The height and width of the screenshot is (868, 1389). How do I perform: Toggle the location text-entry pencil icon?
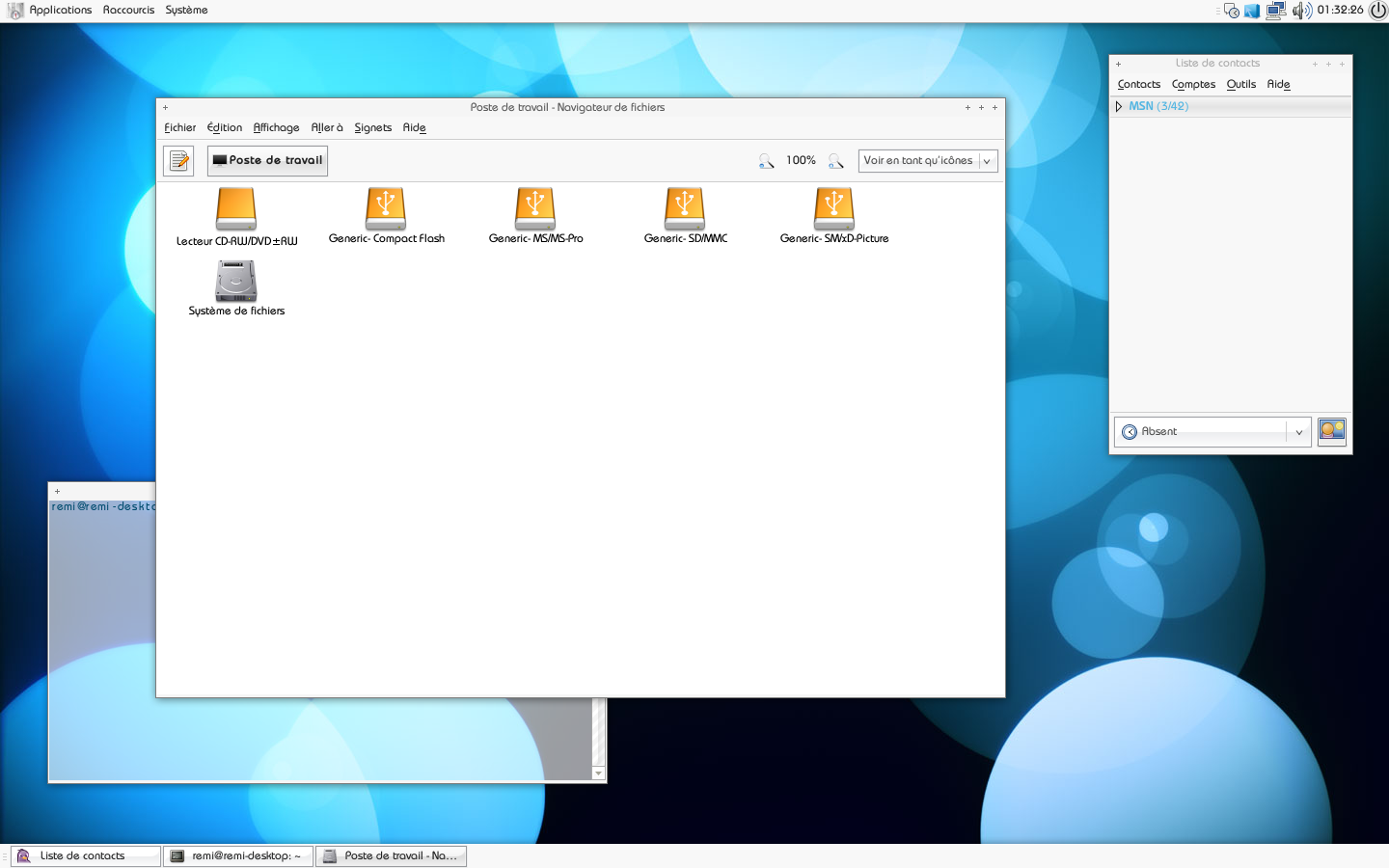click(178, 161)
